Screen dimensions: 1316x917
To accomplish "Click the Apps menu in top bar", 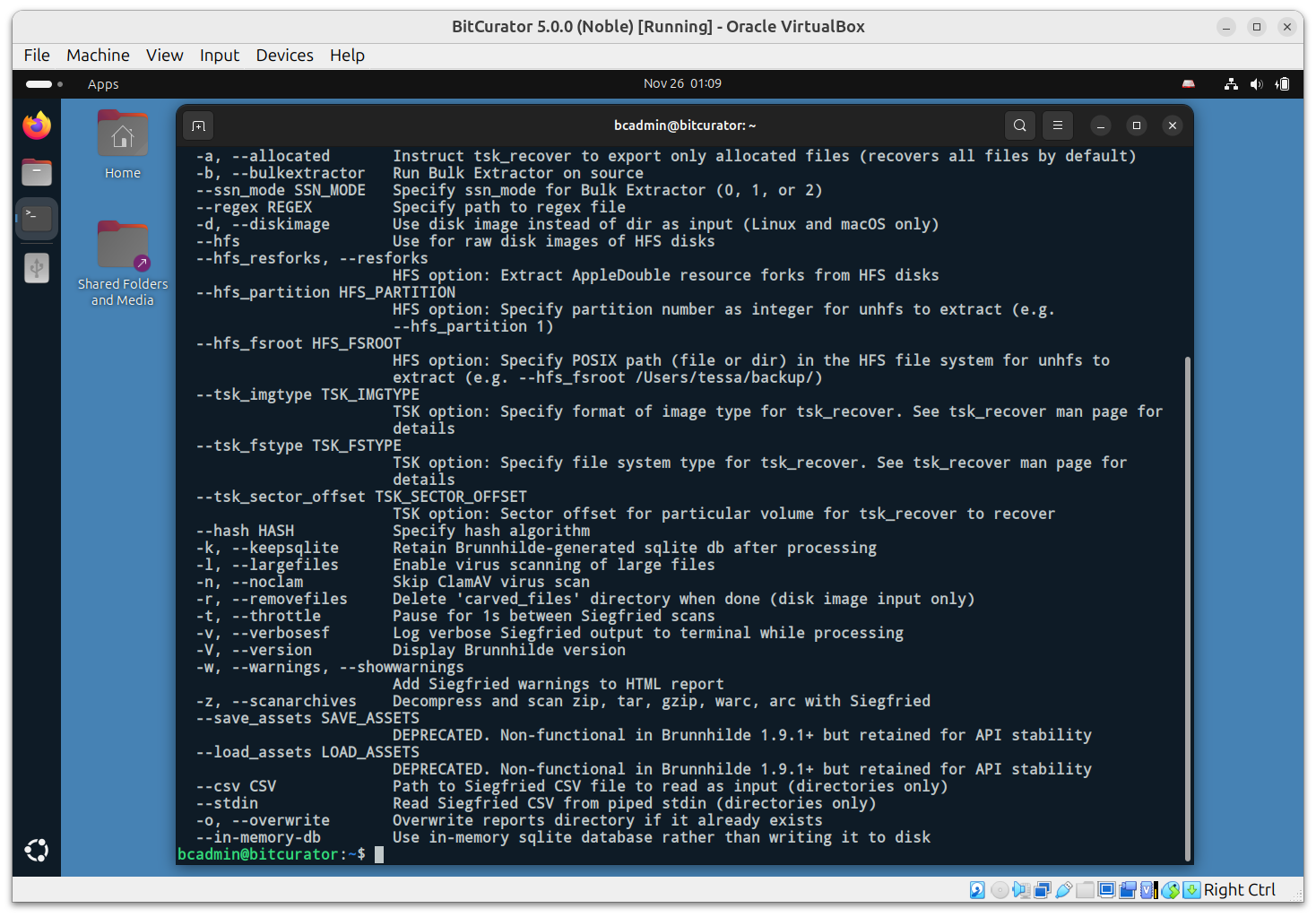I will pos(103,84).
